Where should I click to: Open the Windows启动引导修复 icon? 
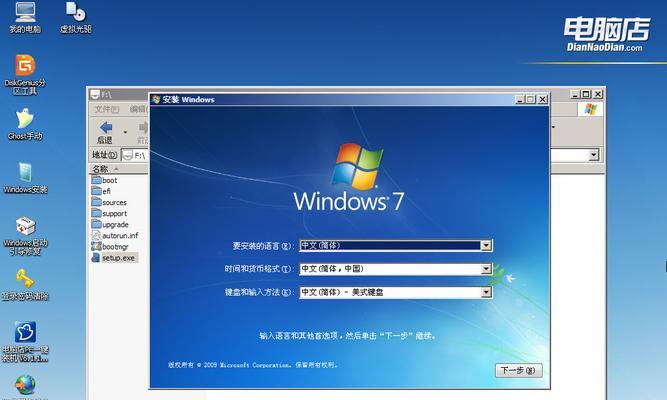click(x=24, y=227)
